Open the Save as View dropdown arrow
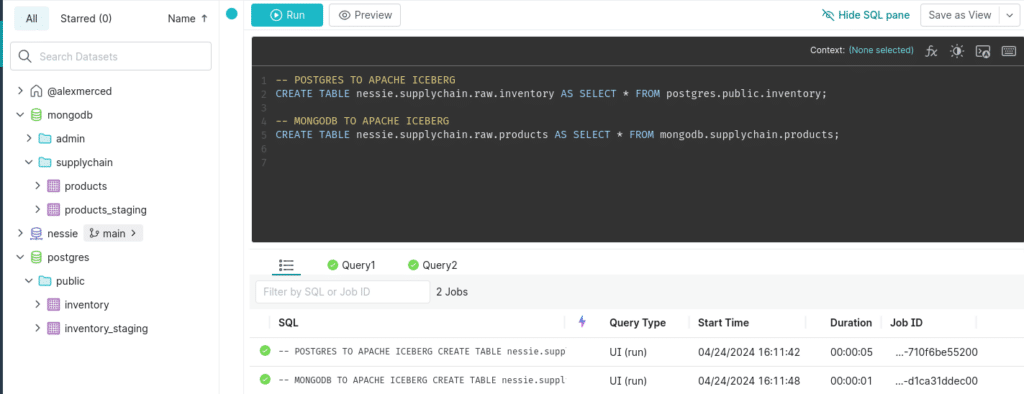 [x=1008, y=15]
